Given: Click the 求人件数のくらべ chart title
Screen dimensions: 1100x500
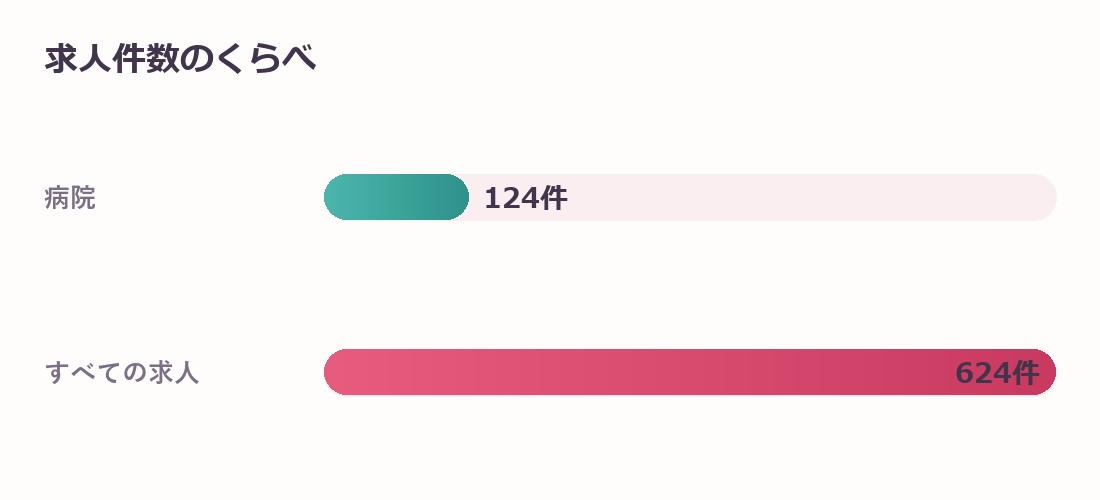Looking at the screenshot, I should tap(180, 59).
